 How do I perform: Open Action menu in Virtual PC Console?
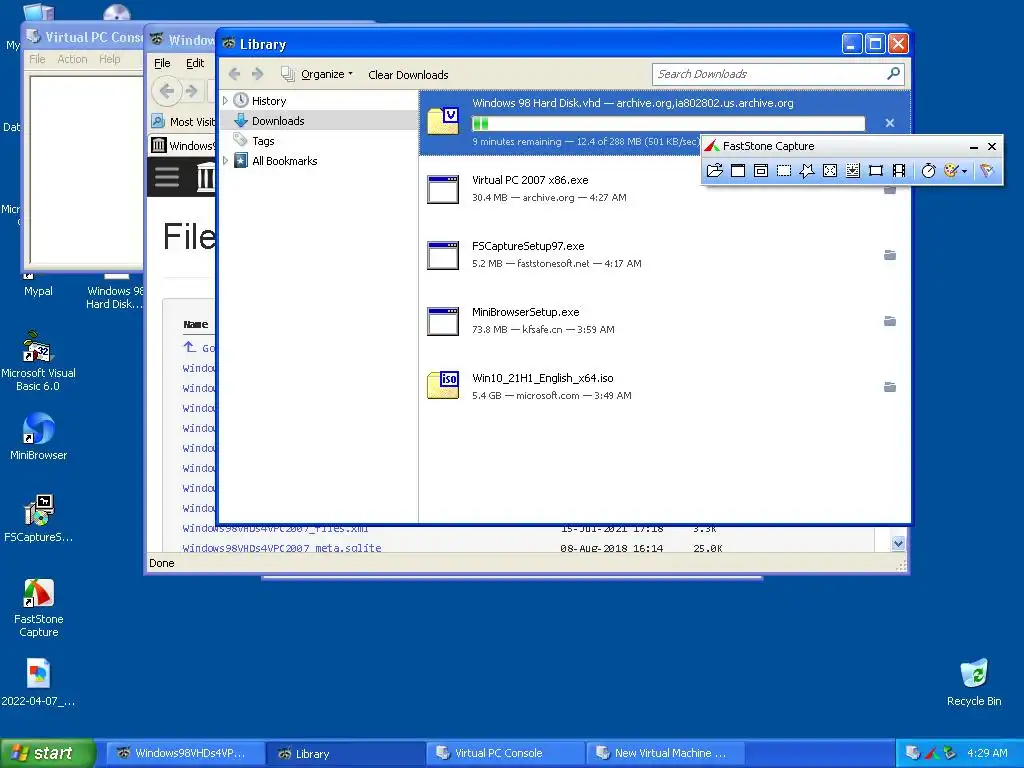coord(72,59)
